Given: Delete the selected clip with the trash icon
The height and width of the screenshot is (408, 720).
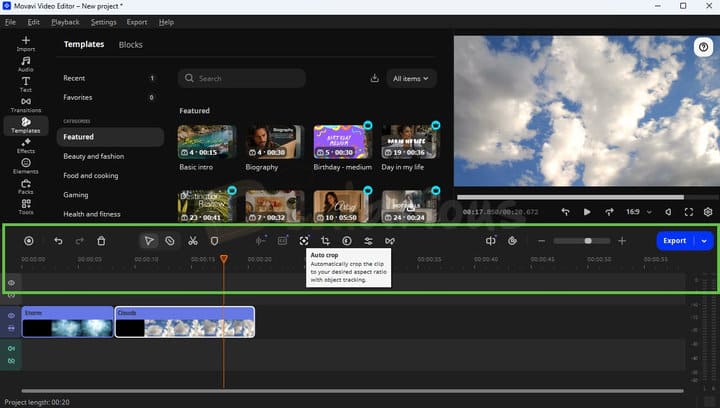Looking at the screenshot, I should click(101, 241).
